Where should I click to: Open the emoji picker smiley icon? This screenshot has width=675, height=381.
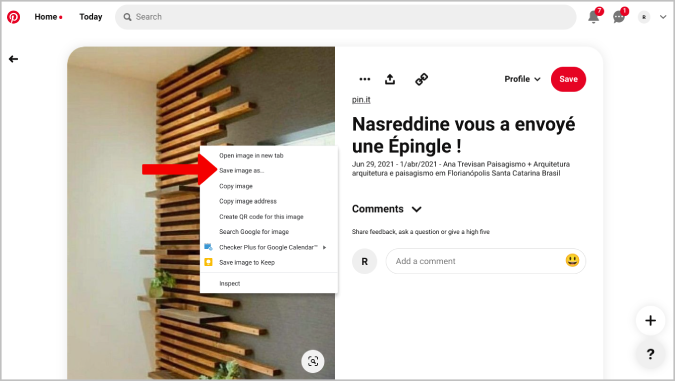click(x=572, y=260)
